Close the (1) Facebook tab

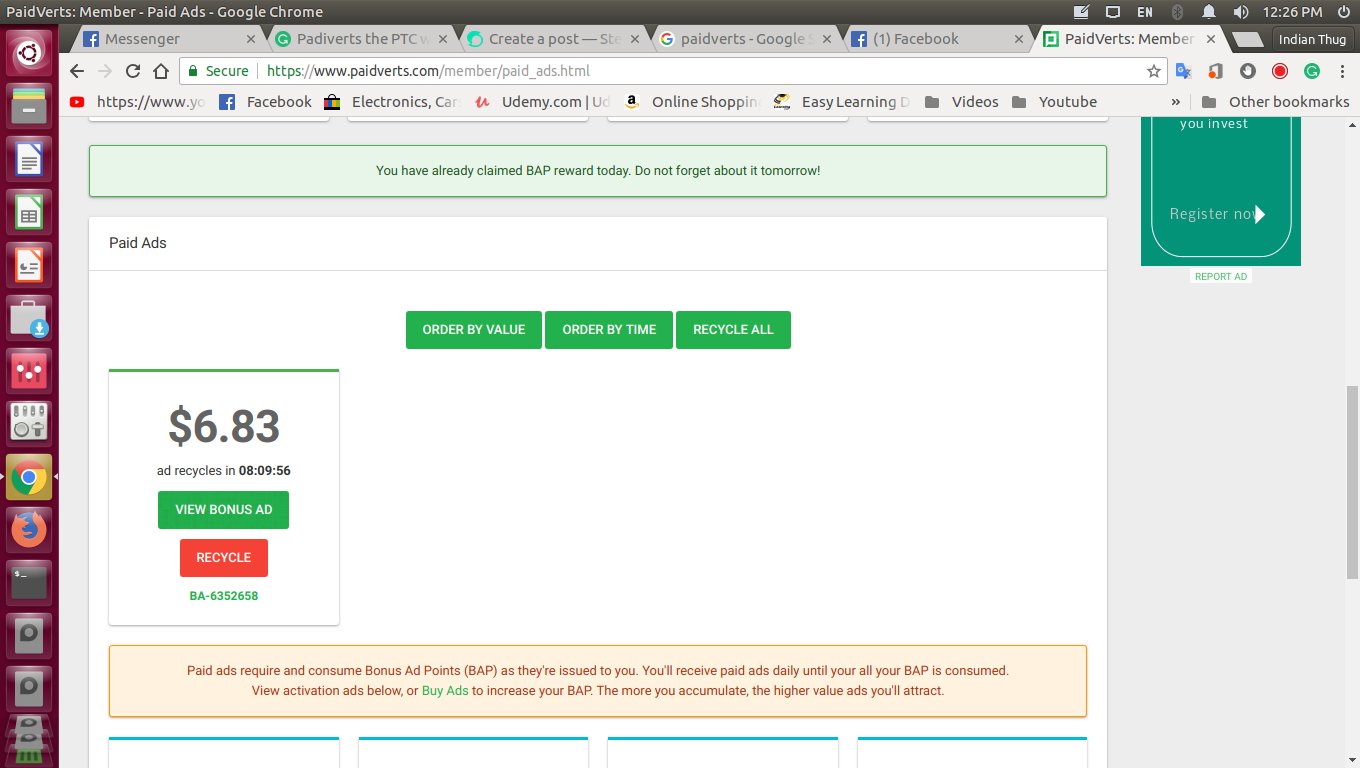pyautogui.click(x=1019, y=39)
